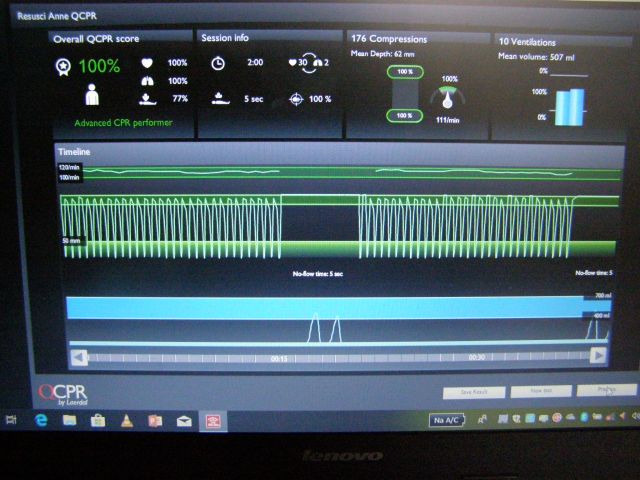Click the compression rate gauge icon
640x480 pixels.
coord(448,97)
